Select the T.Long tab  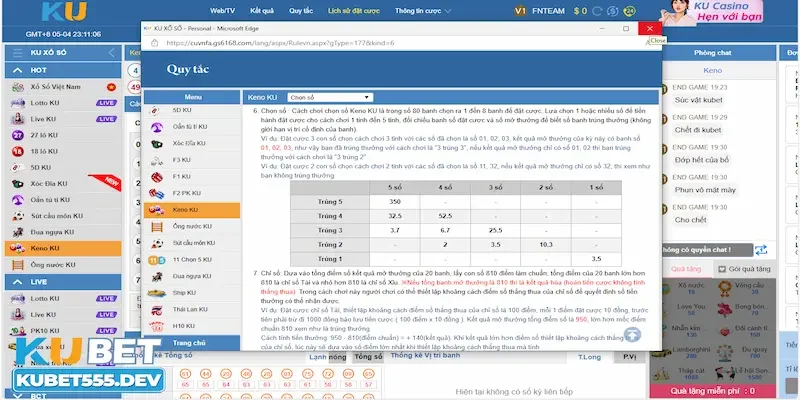589,357
